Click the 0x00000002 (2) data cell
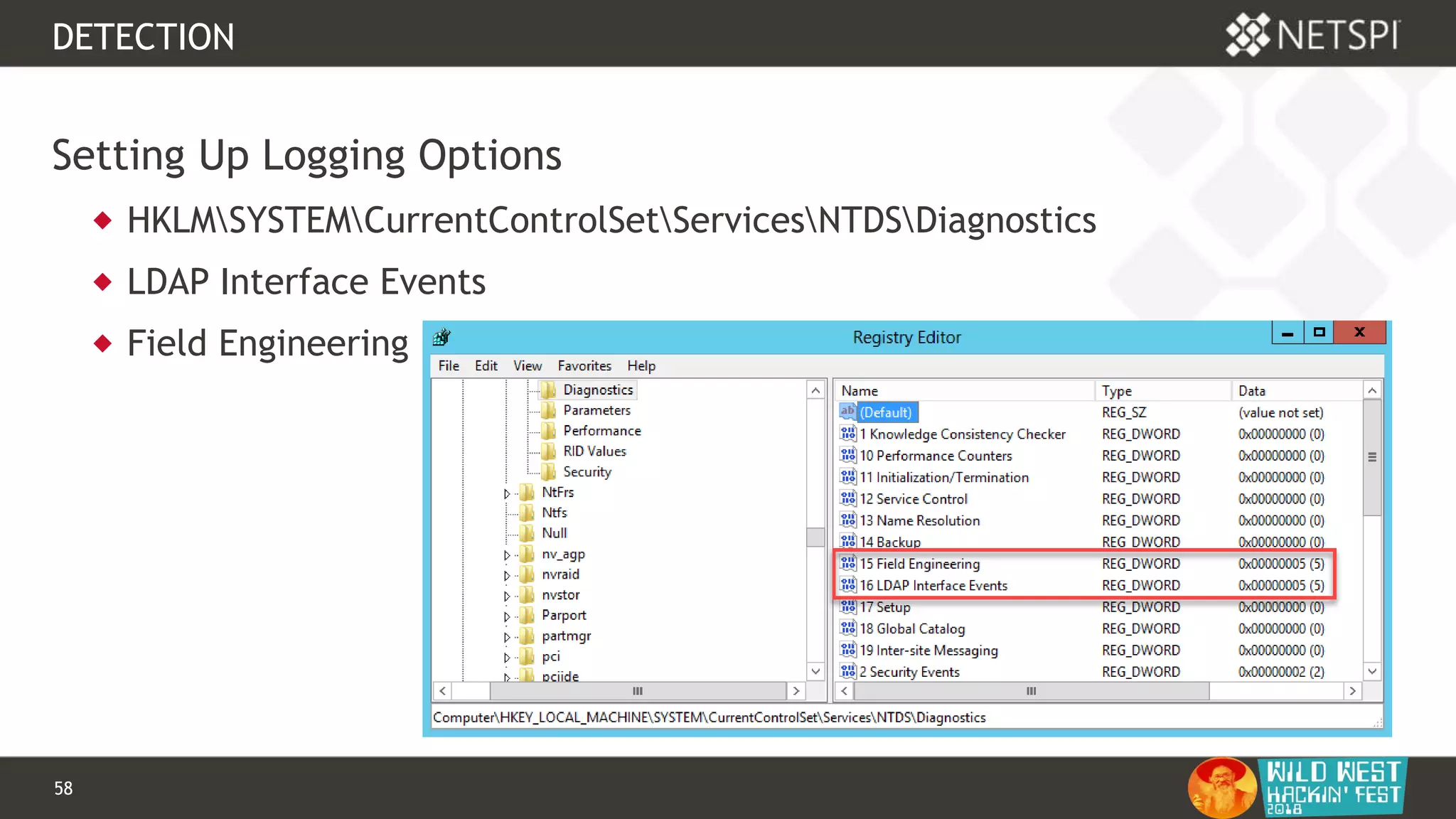 point(1281,672)
